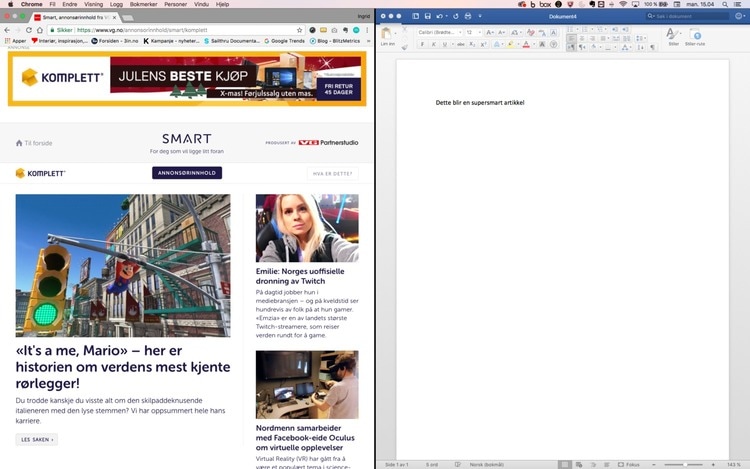
Task: Open the Visning menu
Action: tap(93, 5)
